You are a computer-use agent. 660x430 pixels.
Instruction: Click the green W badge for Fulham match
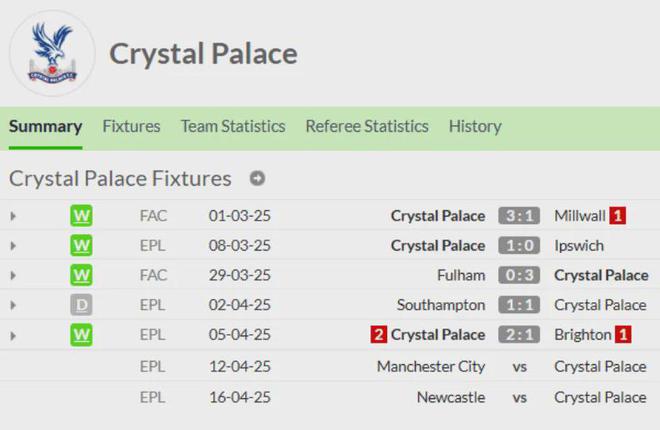coord(82,275)
